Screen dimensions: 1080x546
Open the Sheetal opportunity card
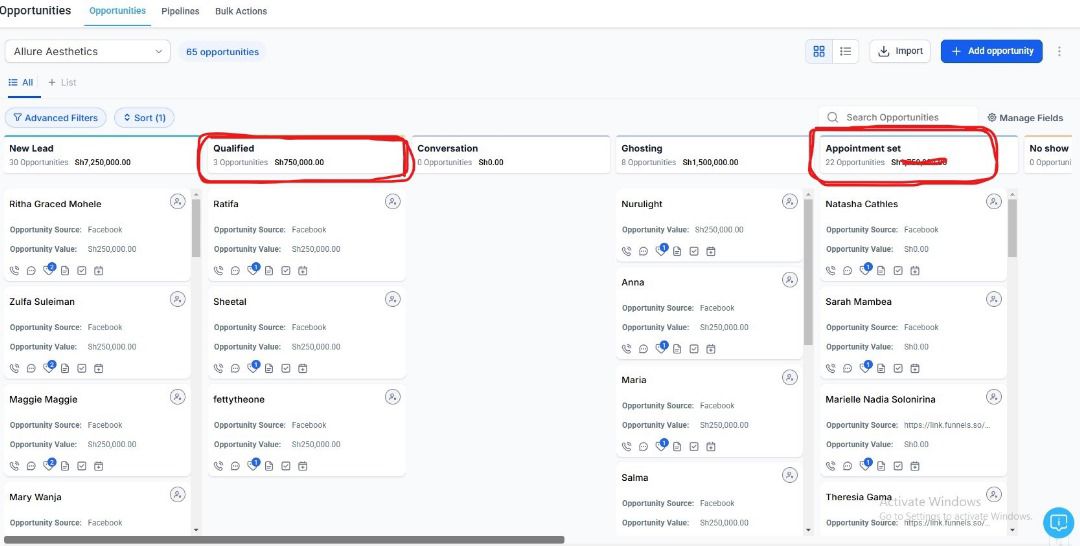pos(307,333)
